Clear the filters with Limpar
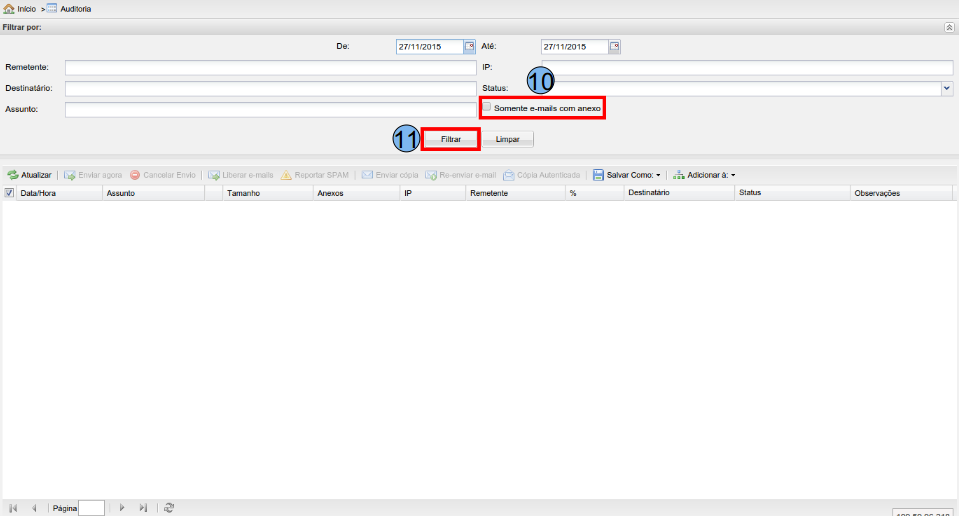 tap(508, 140)
